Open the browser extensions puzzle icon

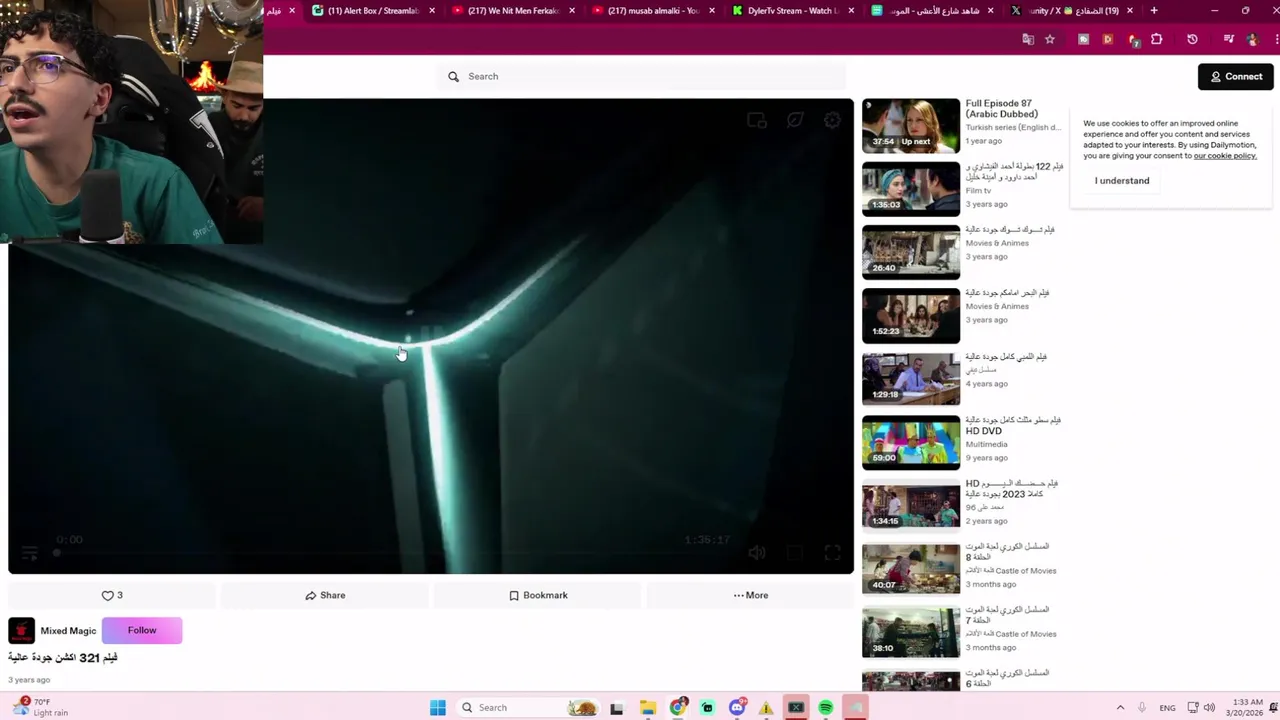[x=1157, y=39]
